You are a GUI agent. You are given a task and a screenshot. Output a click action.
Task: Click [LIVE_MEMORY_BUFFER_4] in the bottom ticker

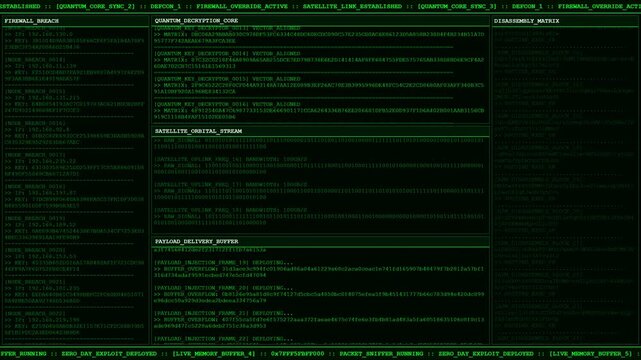pyautogui.click(x=213, y=354)
